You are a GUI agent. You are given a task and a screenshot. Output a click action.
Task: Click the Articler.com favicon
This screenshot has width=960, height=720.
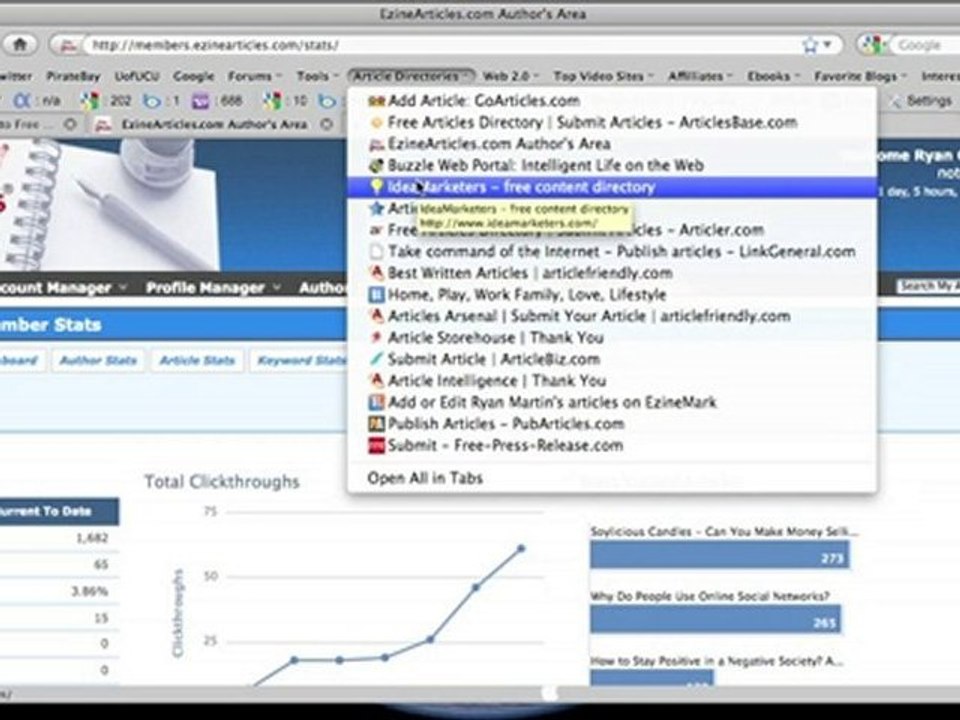pyautogui.click(x=377, y=230)
